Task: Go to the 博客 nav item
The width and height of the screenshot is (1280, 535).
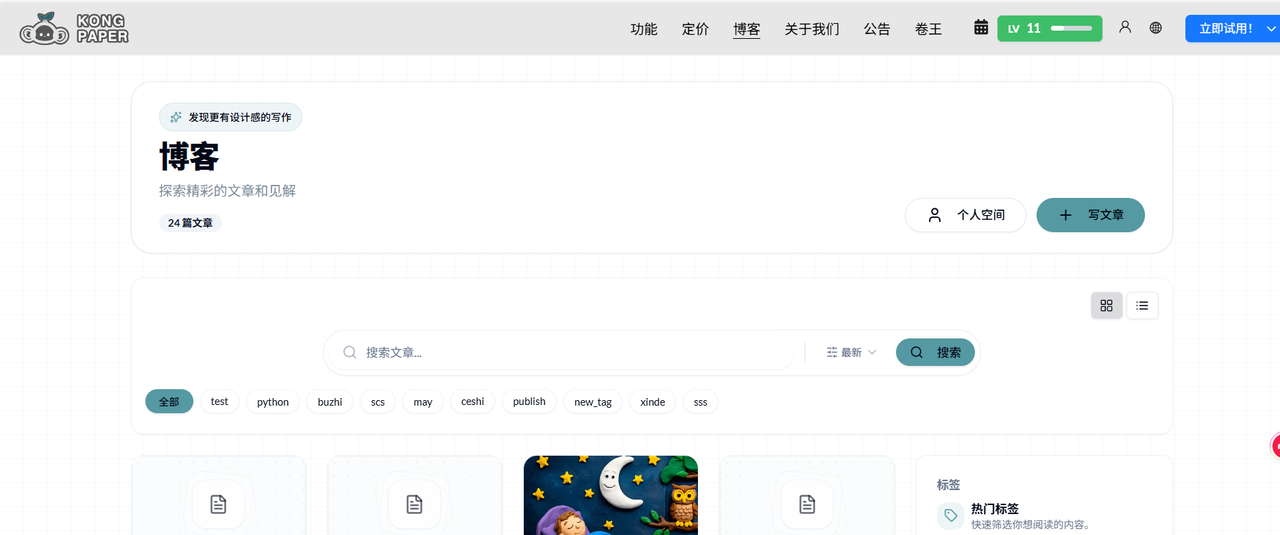Action: point(747,29)
